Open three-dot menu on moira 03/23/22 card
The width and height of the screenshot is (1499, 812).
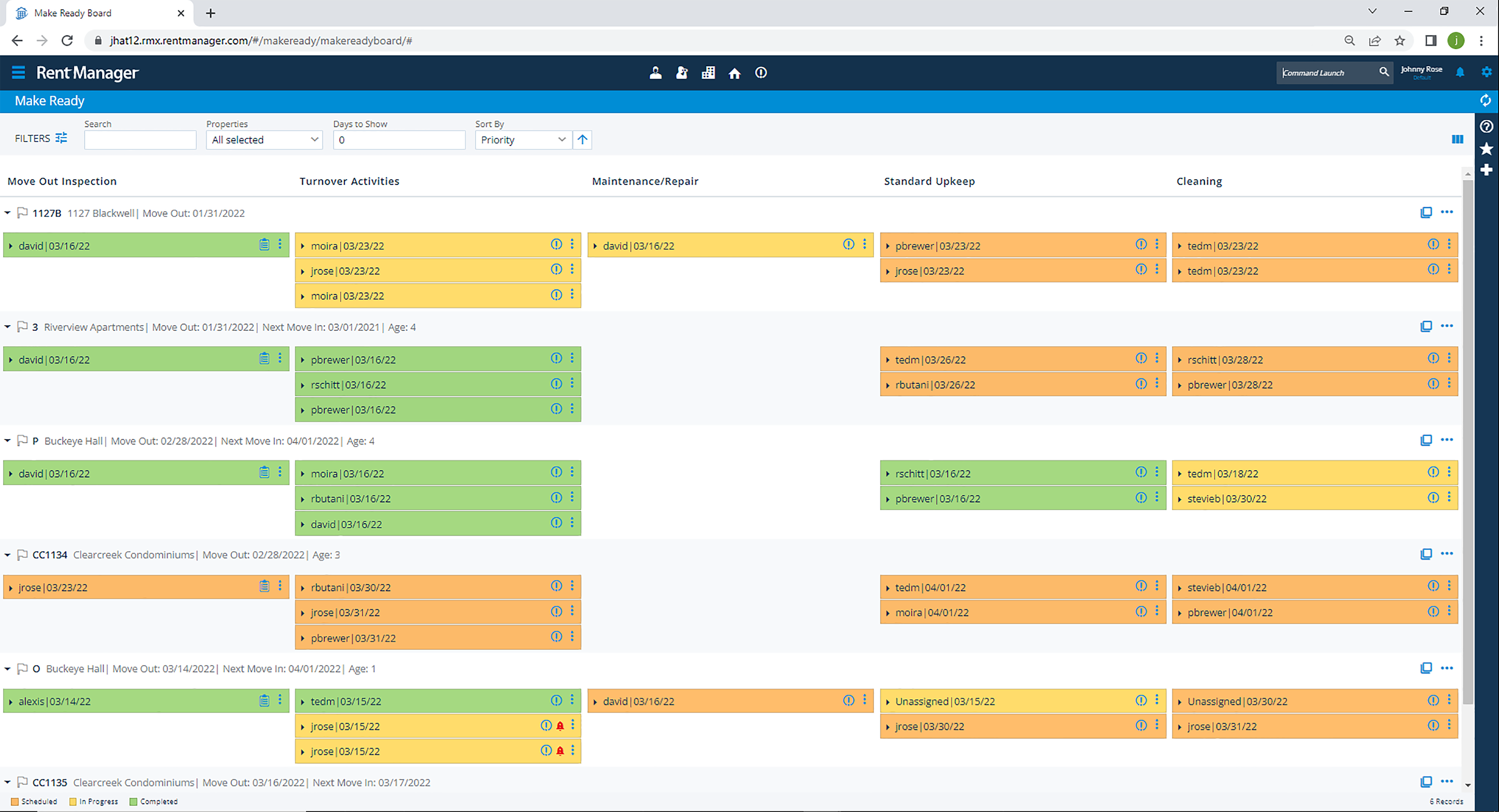coord(572,244)
